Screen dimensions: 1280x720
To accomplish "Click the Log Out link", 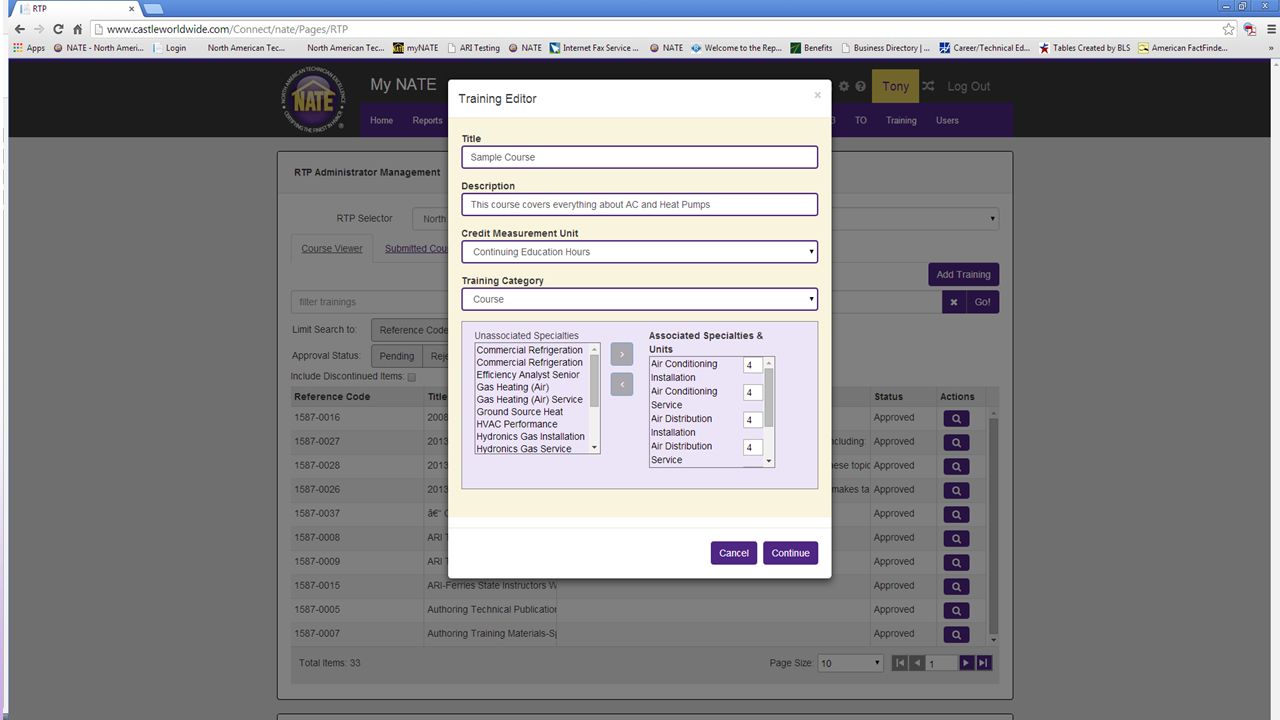I will (969, 87).
